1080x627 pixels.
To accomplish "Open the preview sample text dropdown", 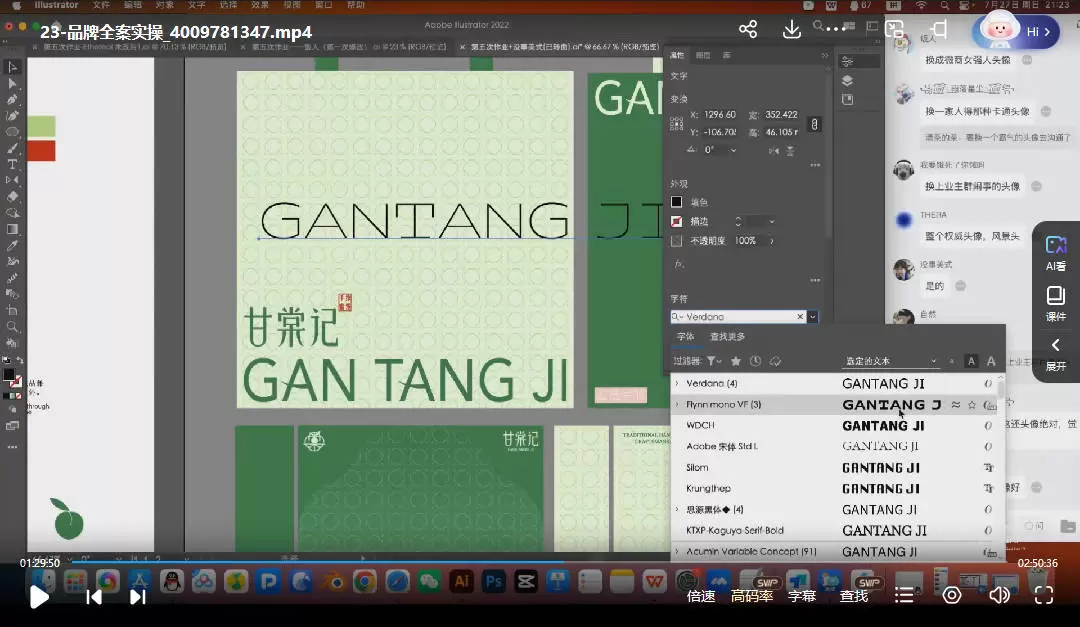I will point(934,361).
